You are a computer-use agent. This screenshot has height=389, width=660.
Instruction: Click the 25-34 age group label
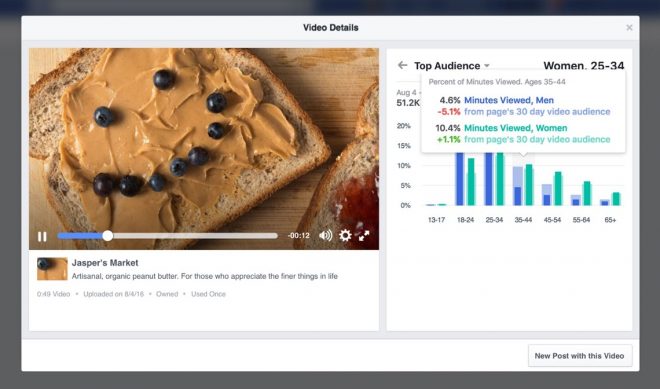tap(494, 220)
